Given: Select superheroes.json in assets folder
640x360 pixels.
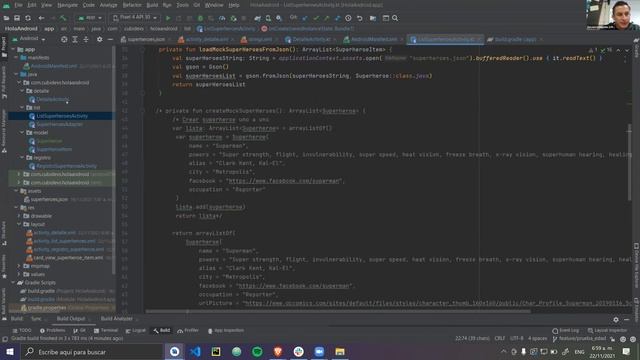Looking at the screenshot, I should 49,199.
